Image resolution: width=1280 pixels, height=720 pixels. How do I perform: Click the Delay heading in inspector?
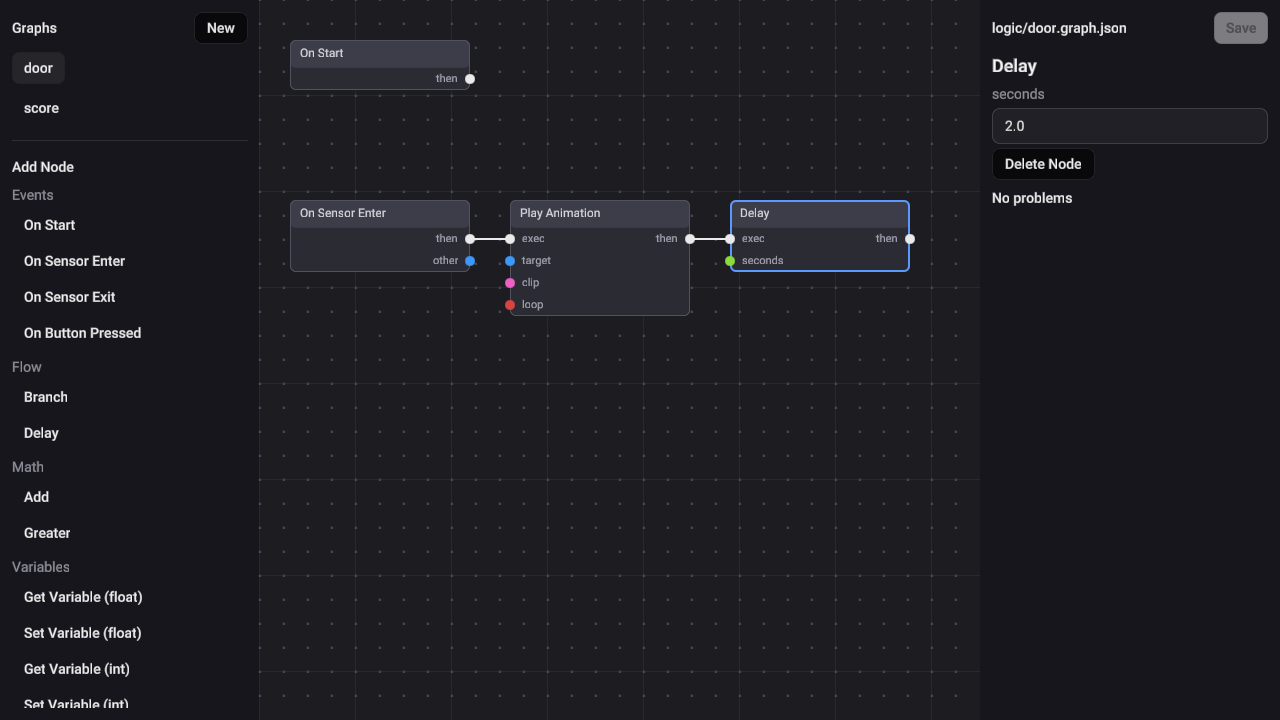point(1014,66)
